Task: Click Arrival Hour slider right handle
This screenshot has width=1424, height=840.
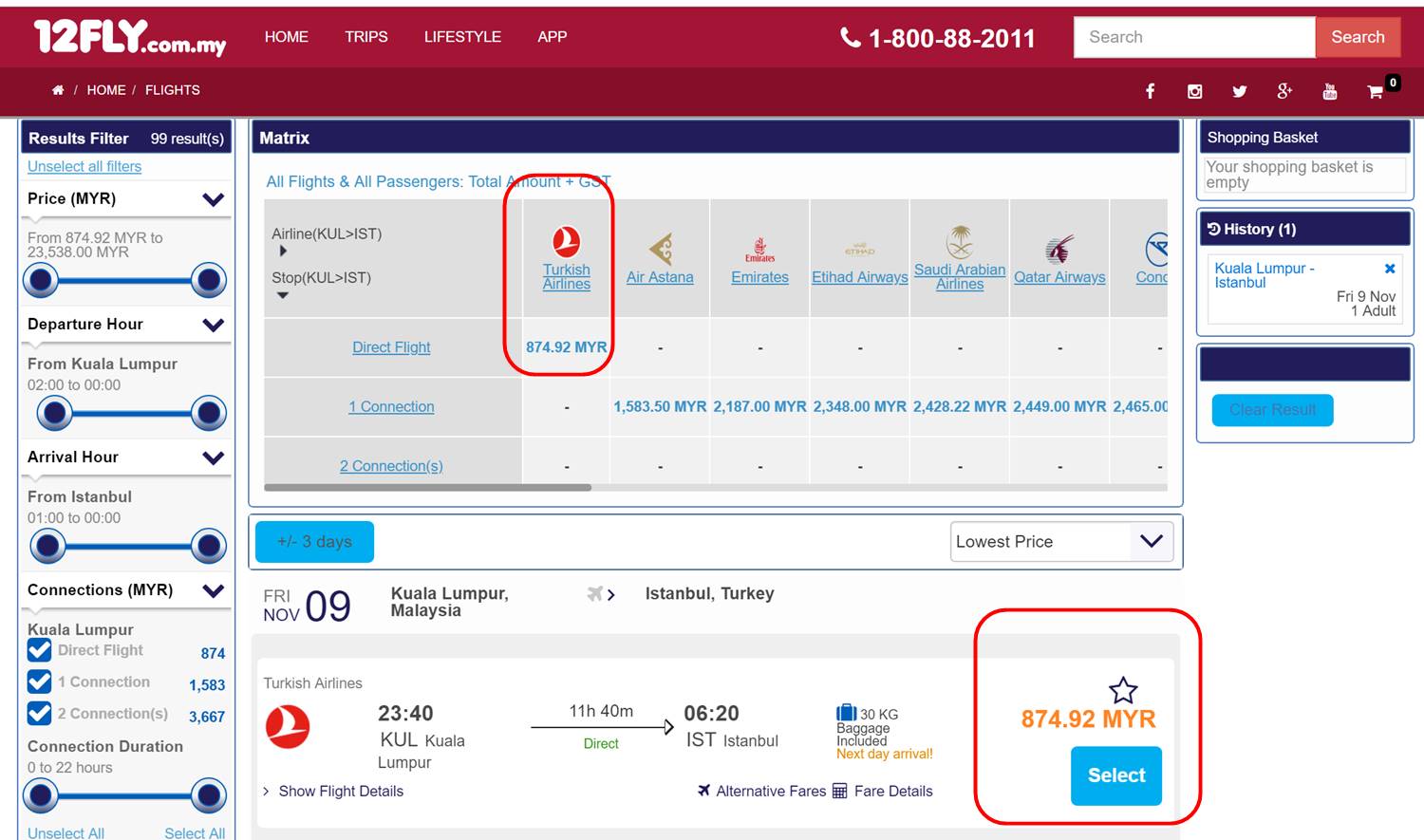Action: [x=209, y=546]
